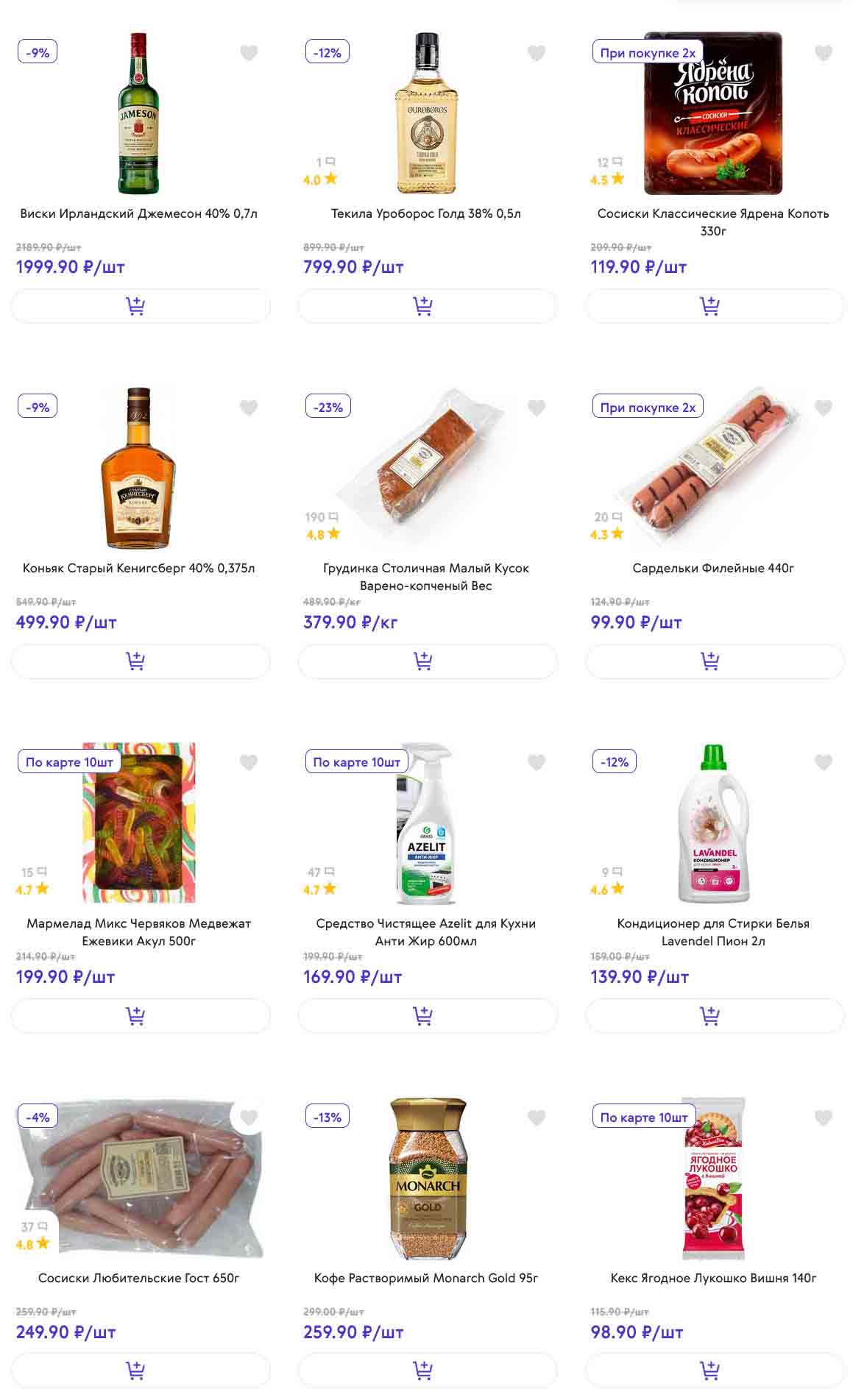Open Текила Уроборос Голд product title

(x=426, y=213)
